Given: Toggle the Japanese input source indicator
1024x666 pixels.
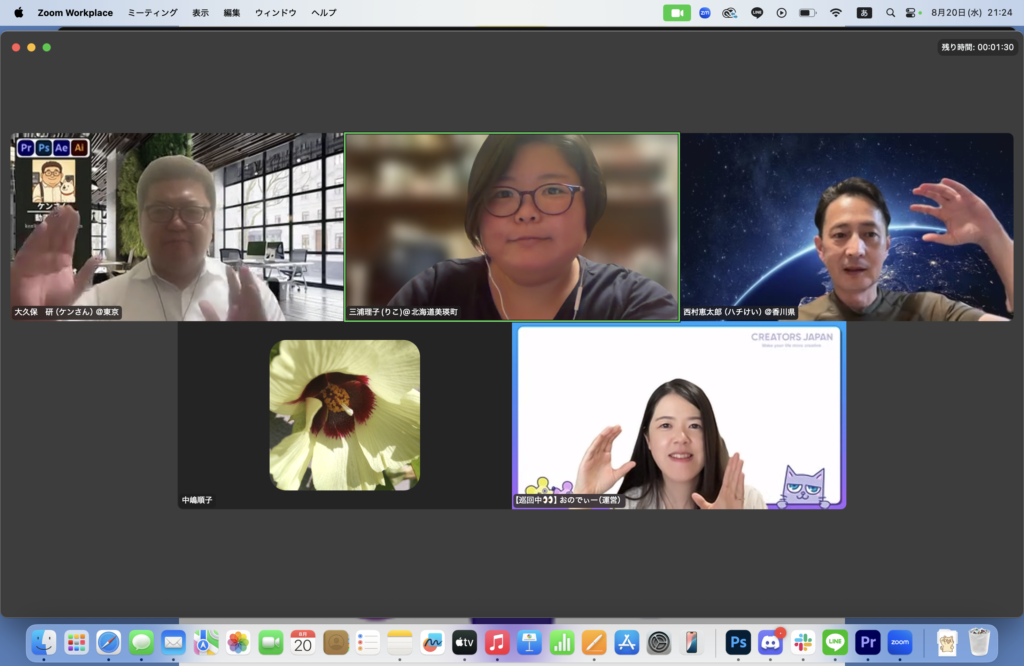Looking at the screenshot, I should (864, 13).
